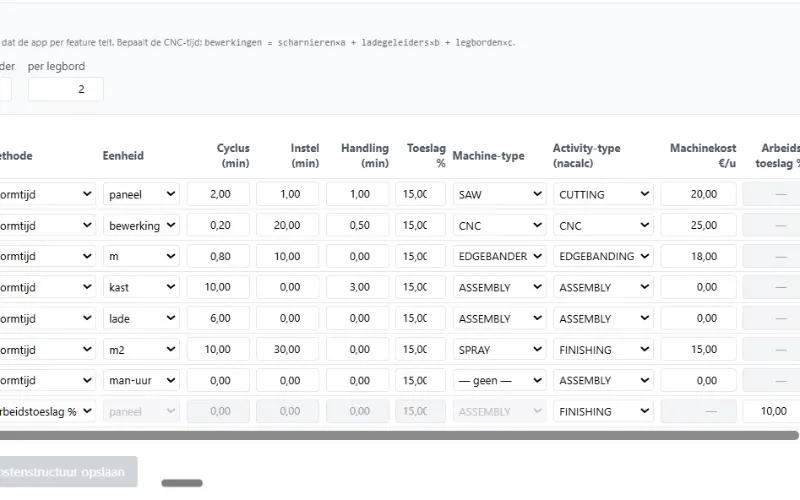This screenshot has width=800, height=500.
Task: Click the Machine-type column header
Action: pos(488,156)
